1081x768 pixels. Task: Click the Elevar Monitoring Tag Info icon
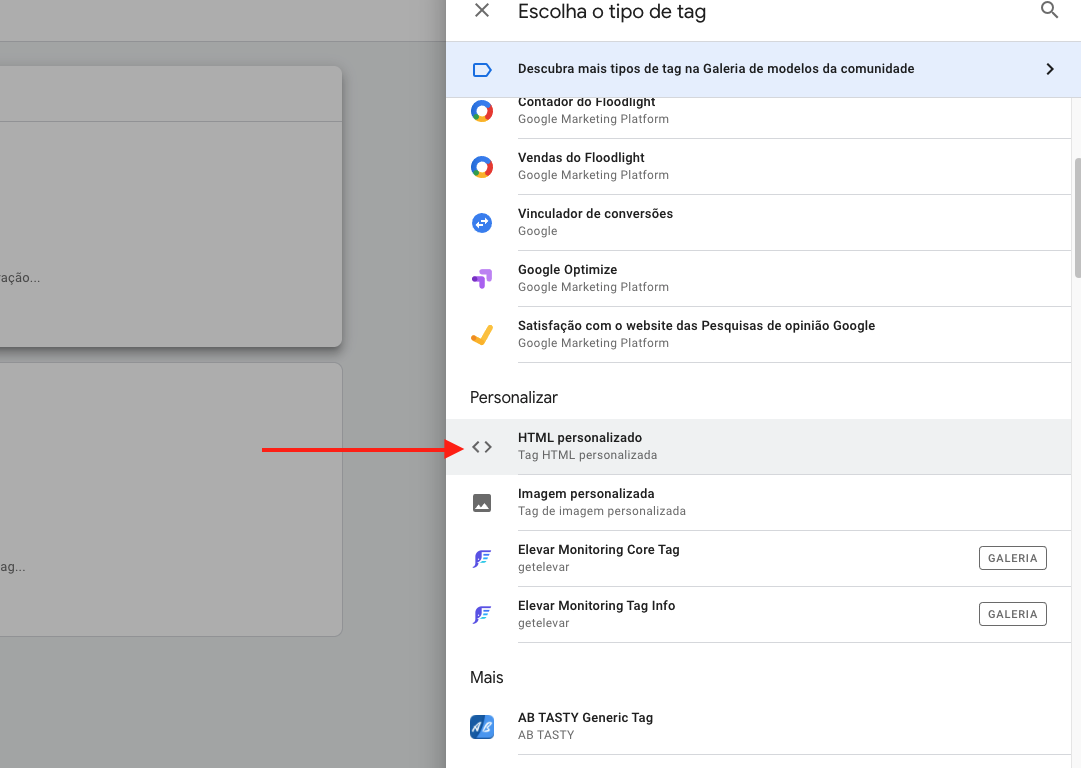(x=482, y=614)
